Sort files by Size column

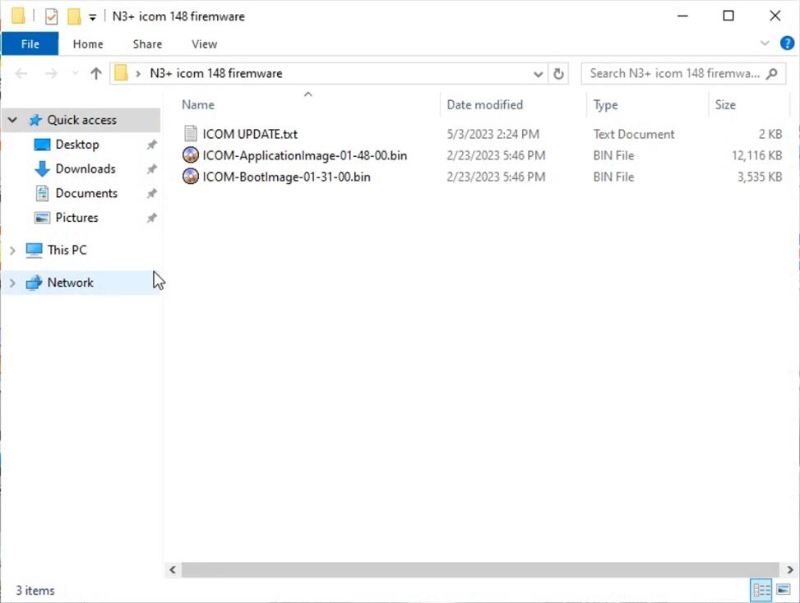(x=725, y=105)
